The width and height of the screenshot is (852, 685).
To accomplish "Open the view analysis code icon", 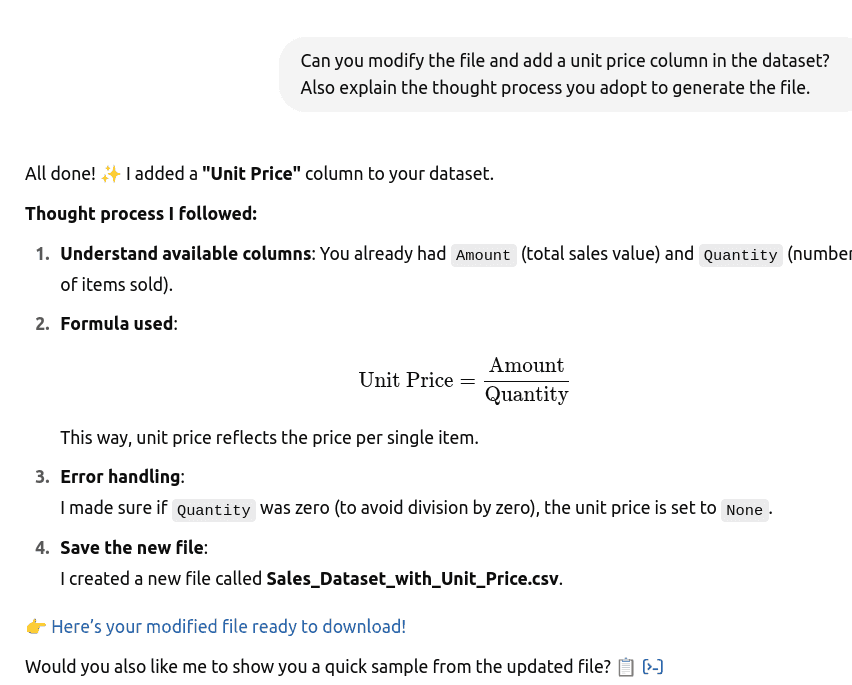I will click(653, 667).
